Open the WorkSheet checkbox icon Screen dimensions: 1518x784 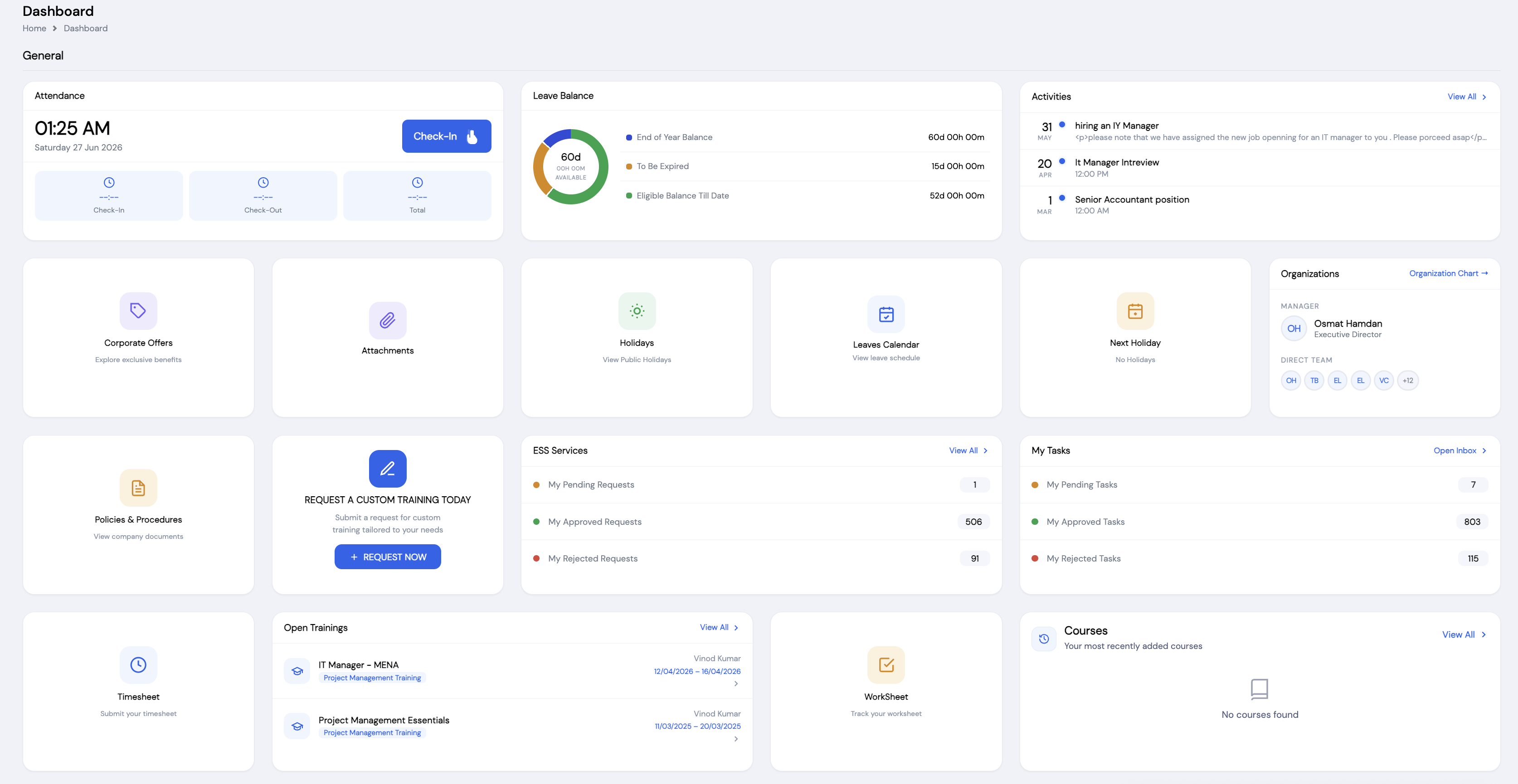(x=885, y=664)
